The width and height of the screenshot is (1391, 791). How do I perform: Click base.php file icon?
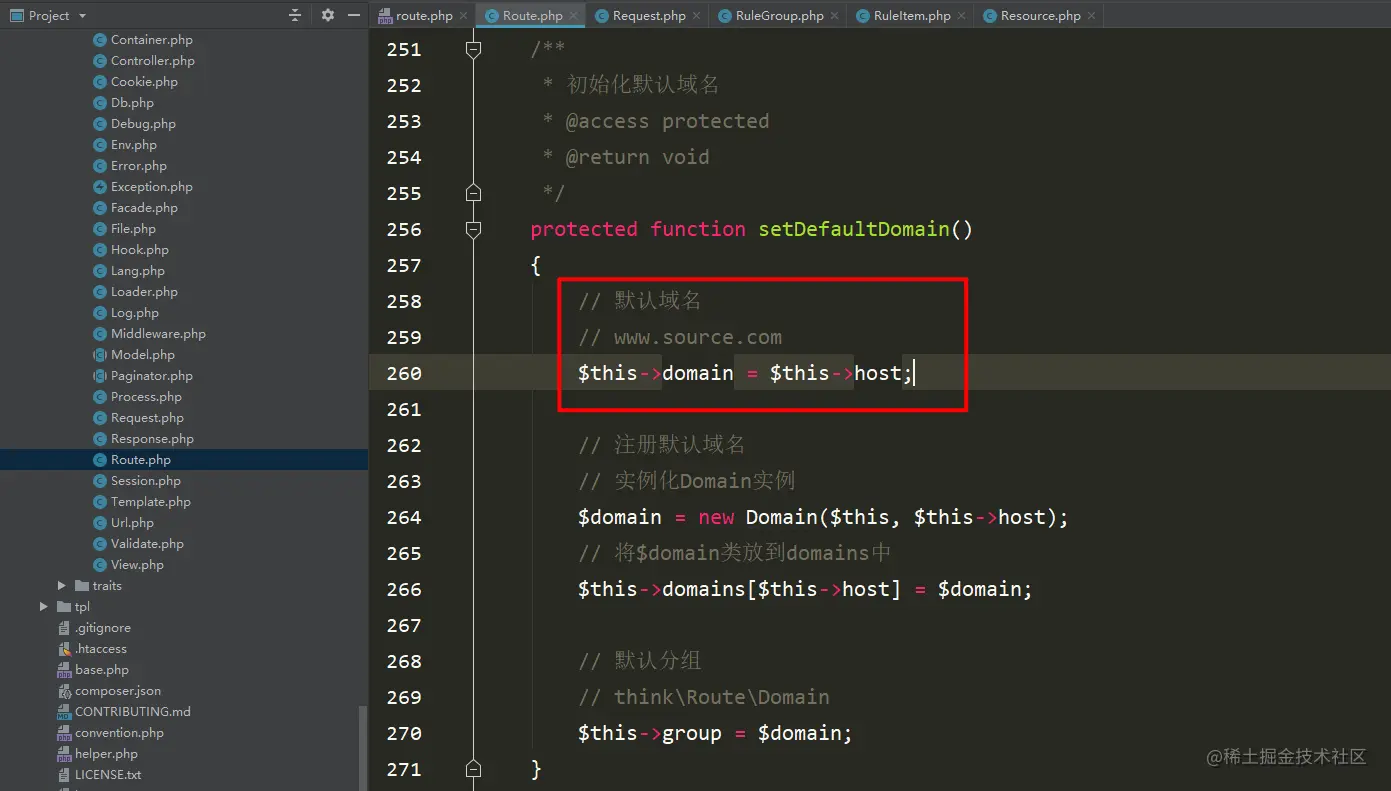point(64,670)
